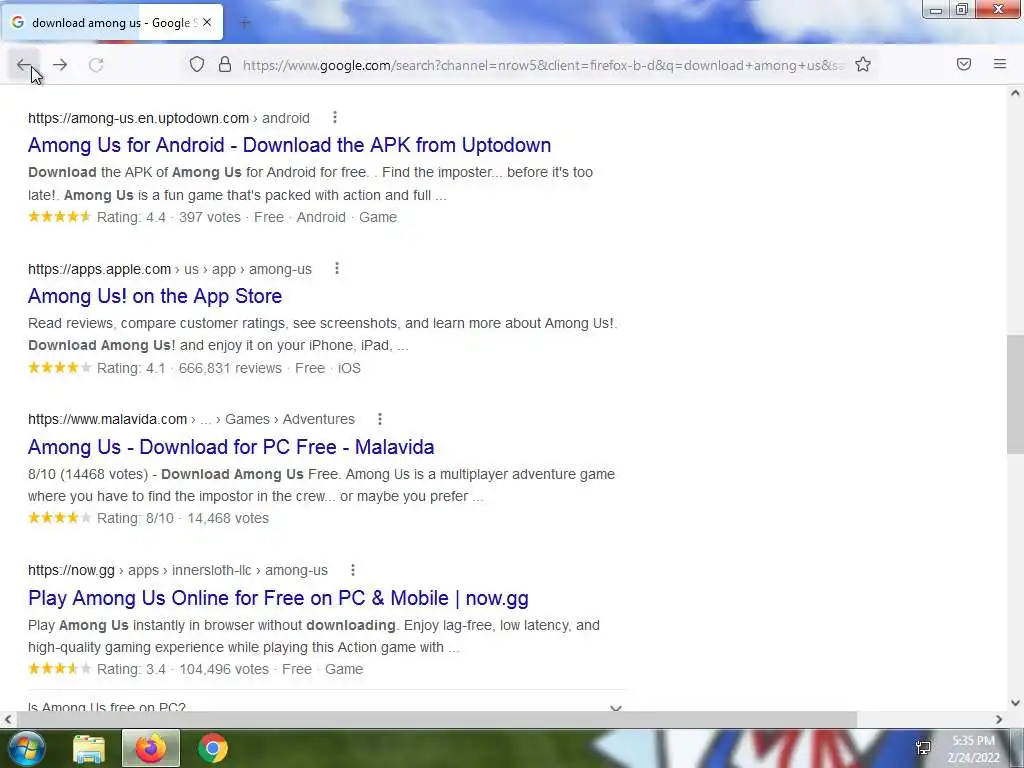Viewport: 1024px width, 768px height.
Task: Switch to Firefox in the taskbar
Action: pos(151,748)
